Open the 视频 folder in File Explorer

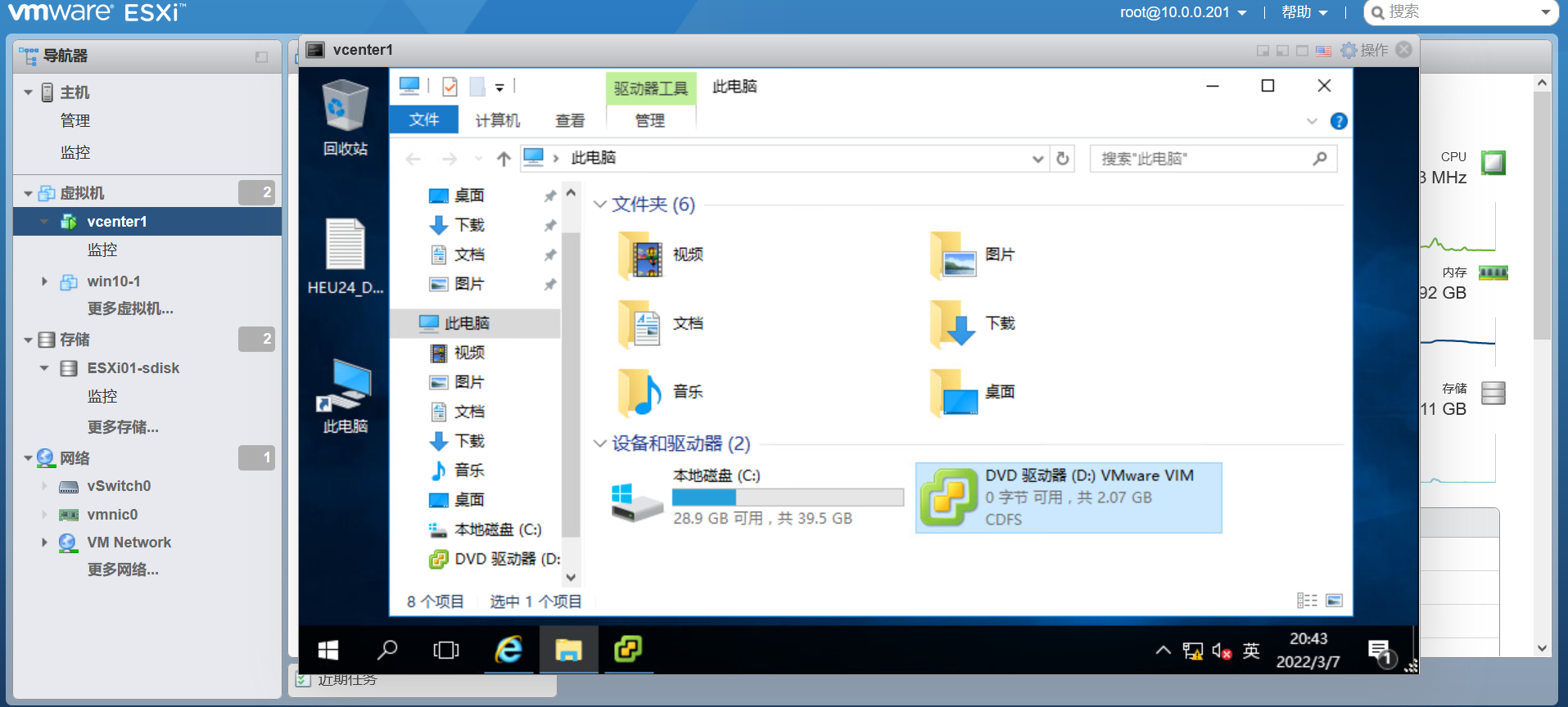pos(662,254)
